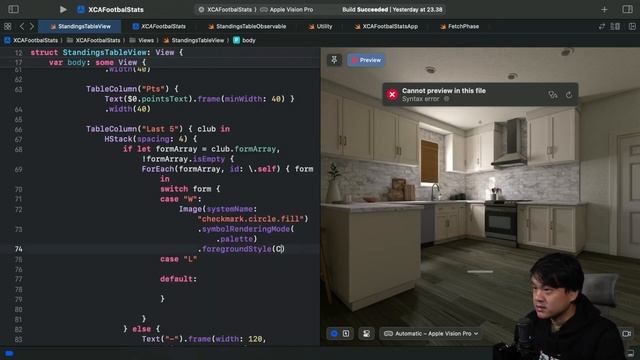Click the red error X icon

[x=392, y=95]
